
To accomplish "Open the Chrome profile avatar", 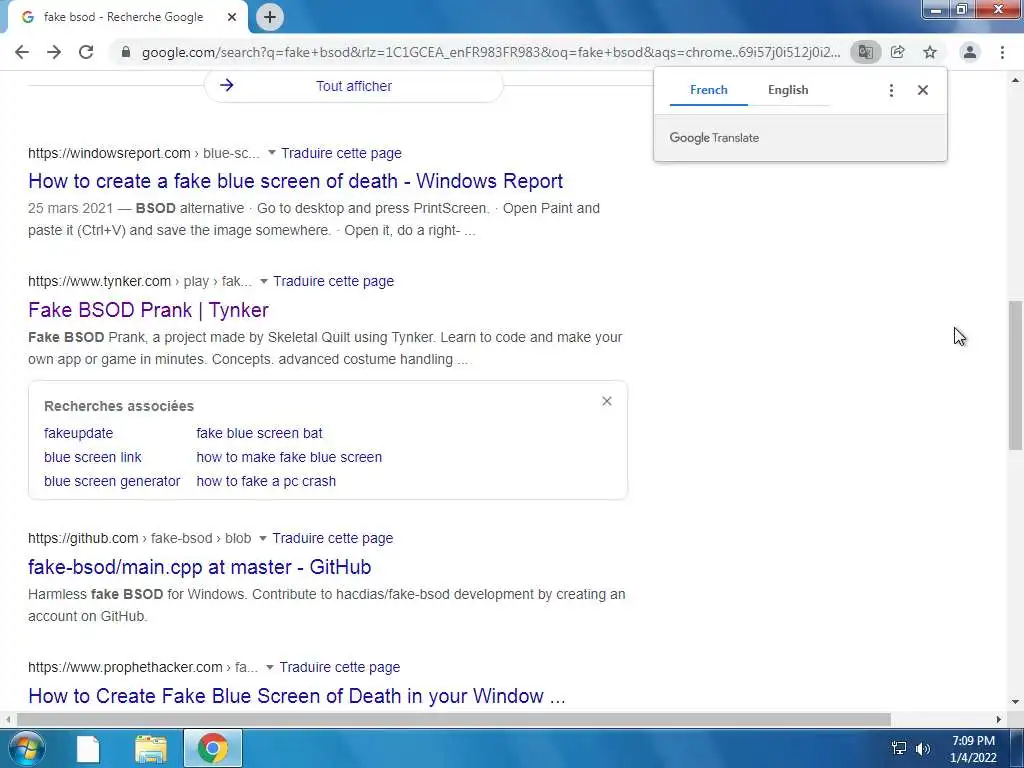I will 970,52.
